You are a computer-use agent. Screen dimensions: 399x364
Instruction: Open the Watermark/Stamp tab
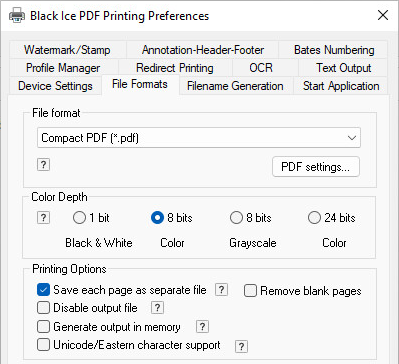click(67, 50)
